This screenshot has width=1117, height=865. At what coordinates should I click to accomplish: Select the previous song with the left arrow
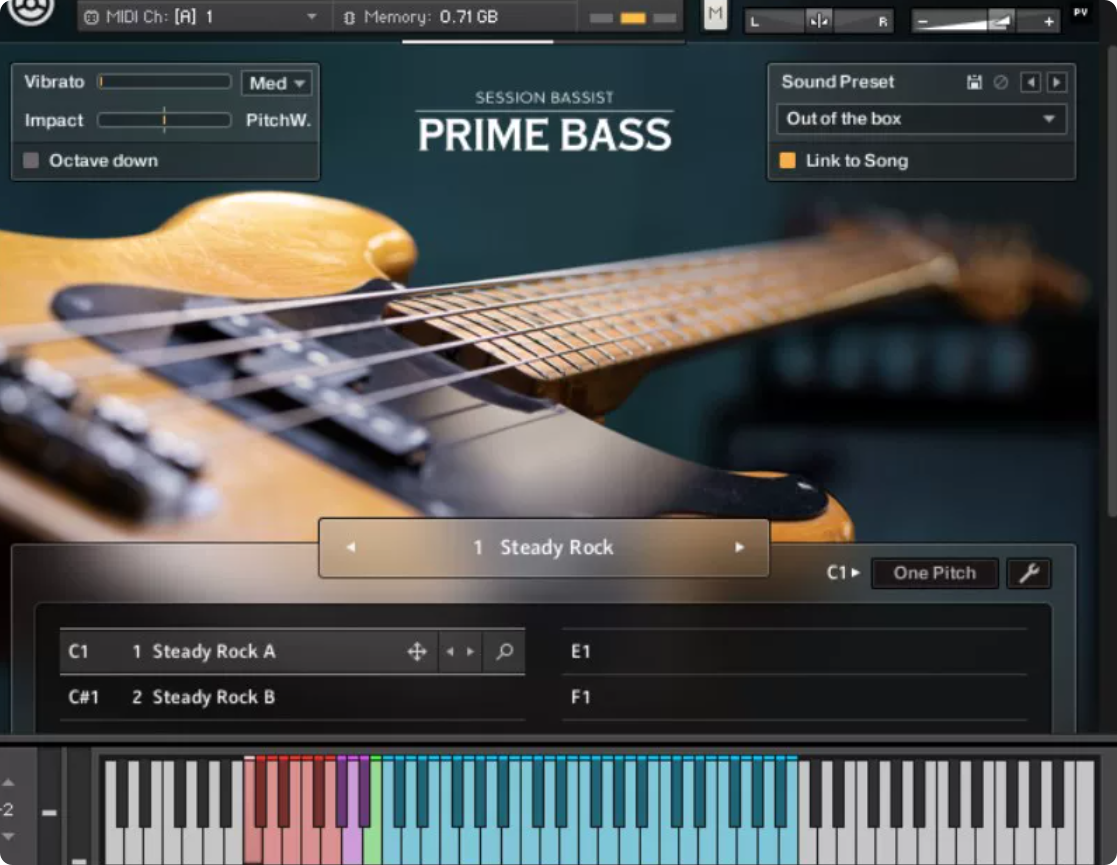pyautogui.click(x=350, y=547)
